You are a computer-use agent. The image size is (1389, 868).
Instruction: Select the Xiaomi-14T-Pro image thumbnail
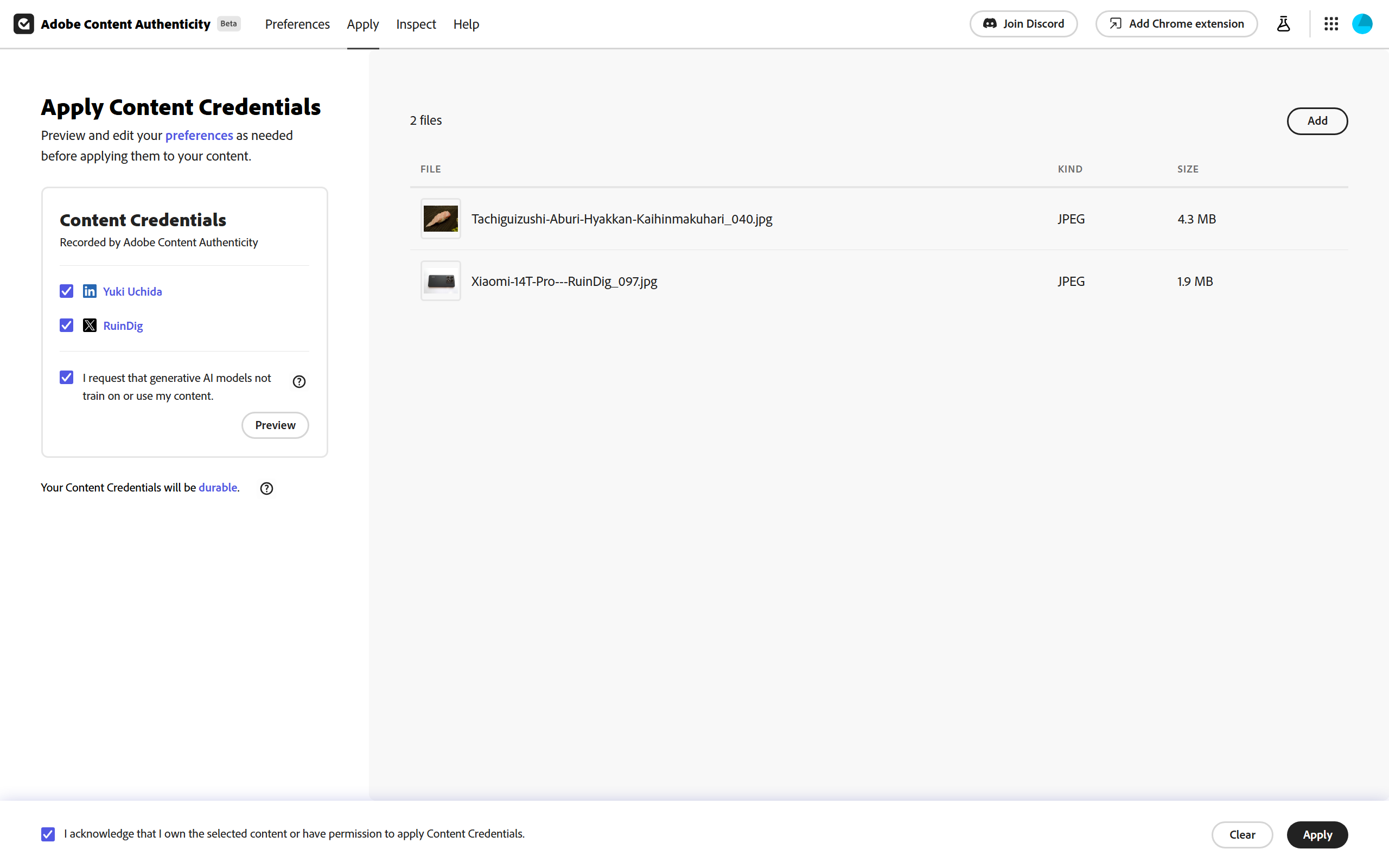pos(441,282)
